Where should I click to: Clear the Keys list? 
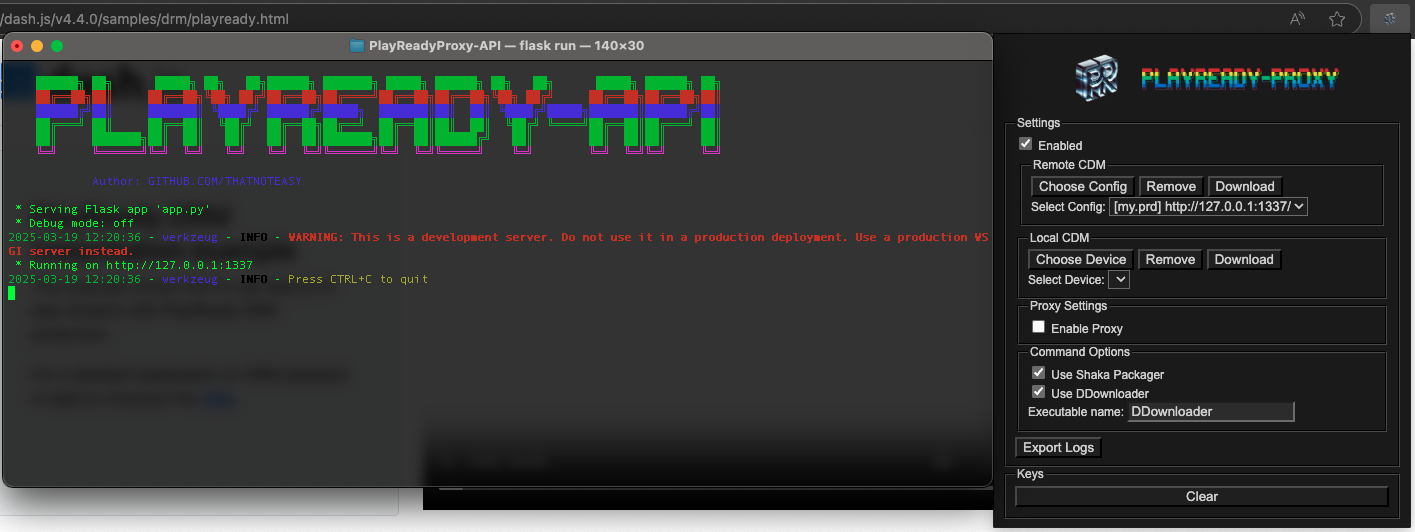click(1202, 496)
